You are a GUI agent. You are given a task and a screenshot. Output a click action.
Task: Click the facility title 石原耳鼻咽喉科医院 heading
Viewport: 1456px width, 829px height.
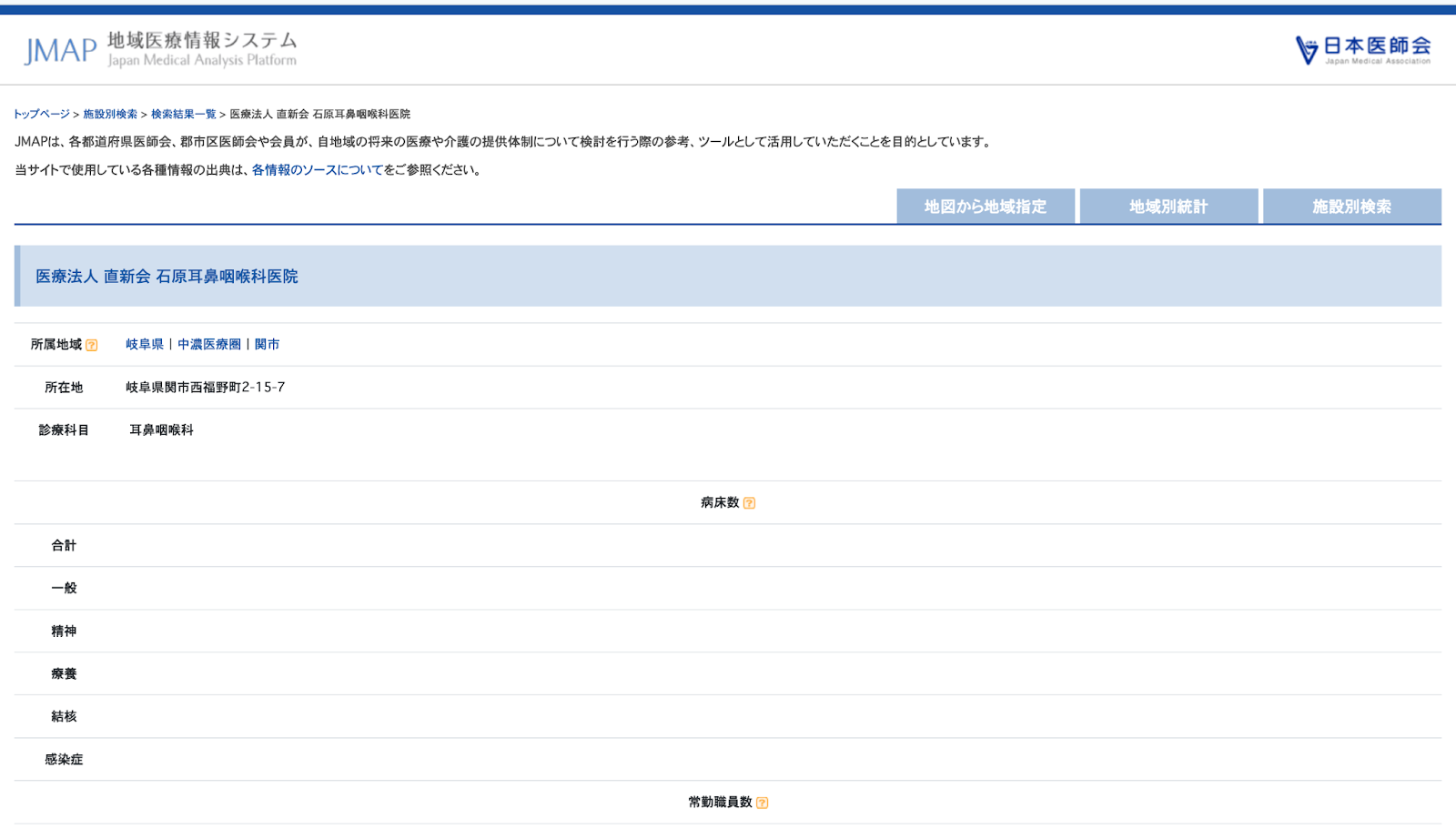(167, 277)
